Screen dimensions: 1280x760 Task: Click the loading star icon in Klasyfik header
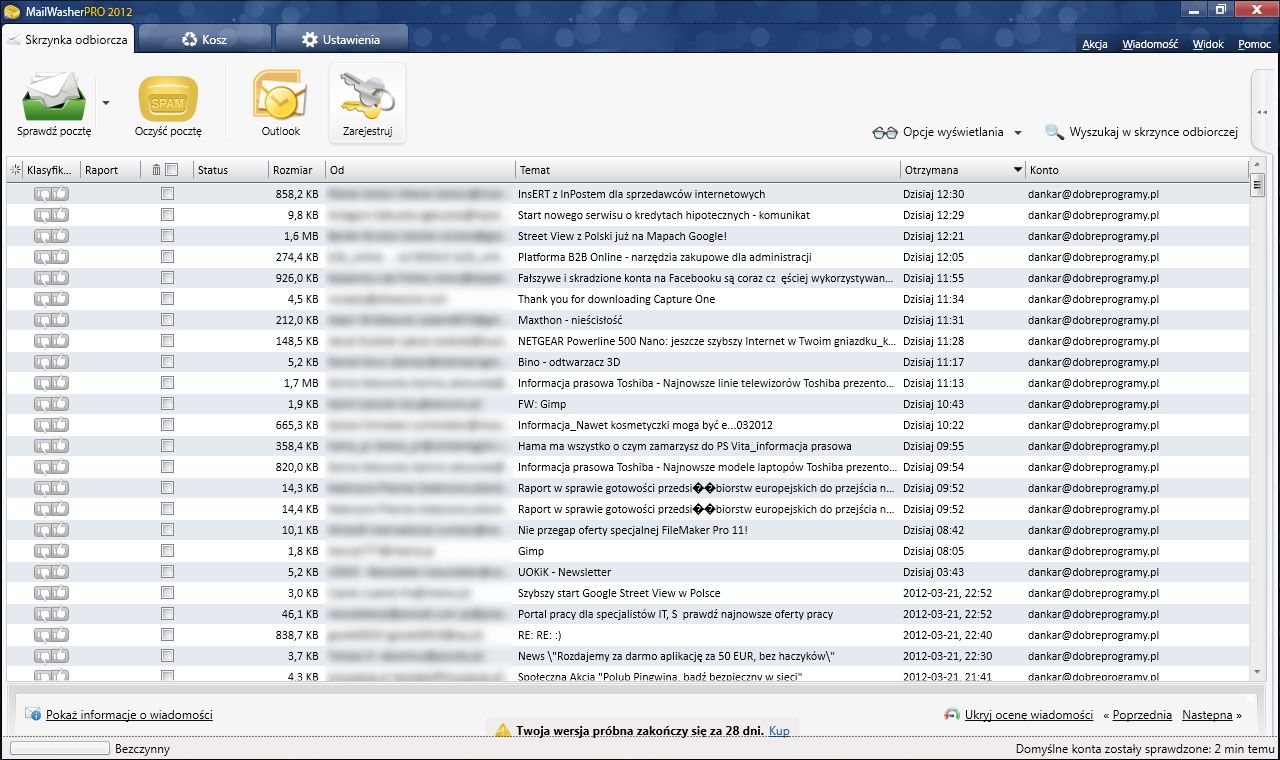(x=15, y=170)
